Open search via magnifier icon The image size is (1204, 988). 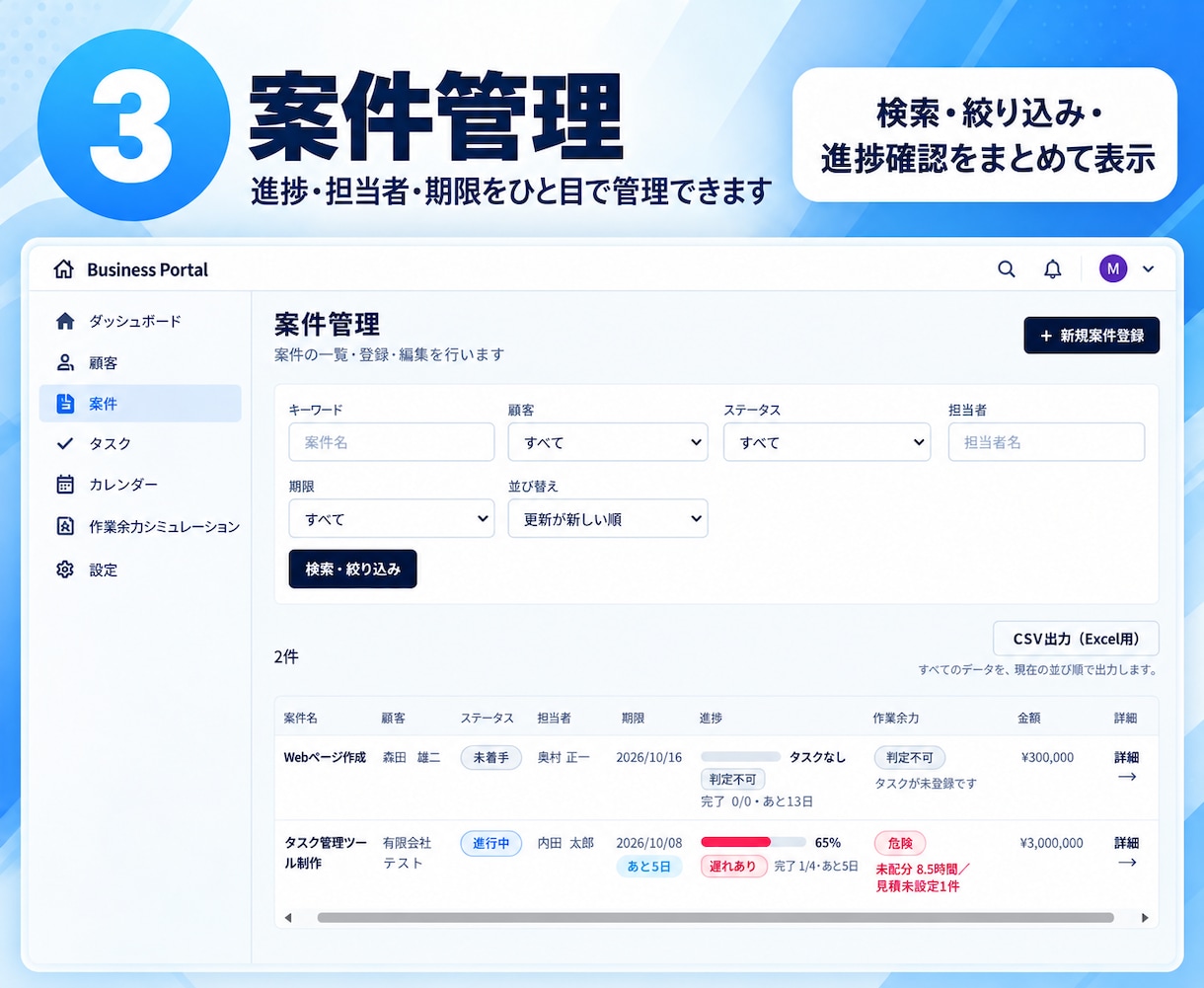[x=1007, y=268]
